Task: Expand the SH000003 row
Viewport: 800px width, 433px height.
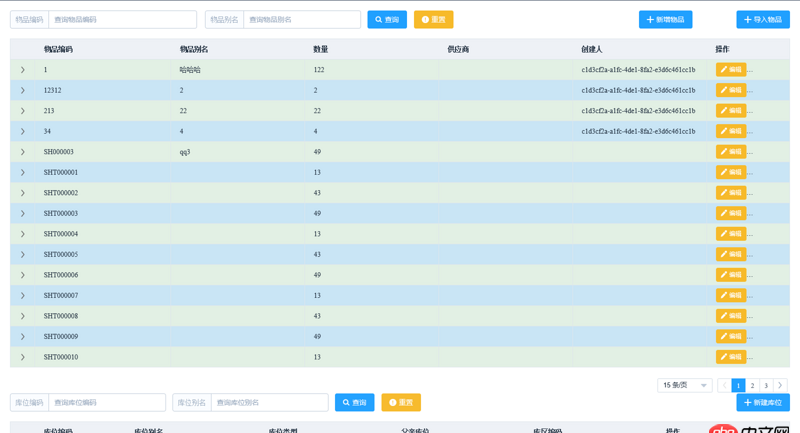Action: (22, 152)
